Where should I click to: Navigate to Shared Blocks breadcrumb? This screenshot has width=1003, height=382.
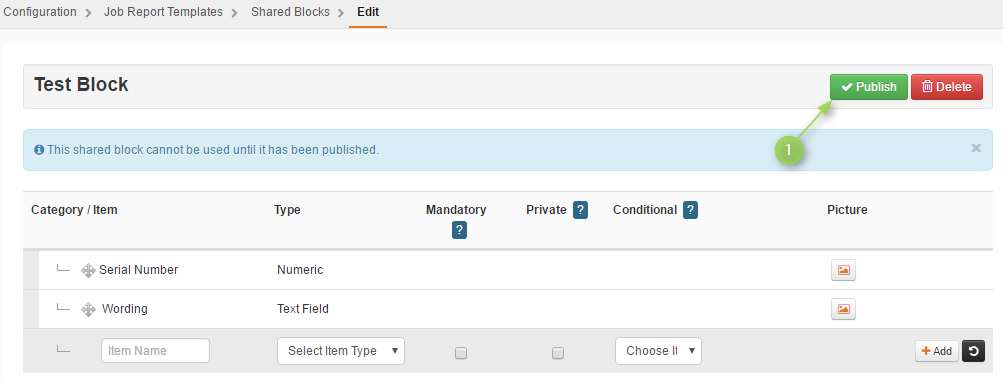pos(290,12)
